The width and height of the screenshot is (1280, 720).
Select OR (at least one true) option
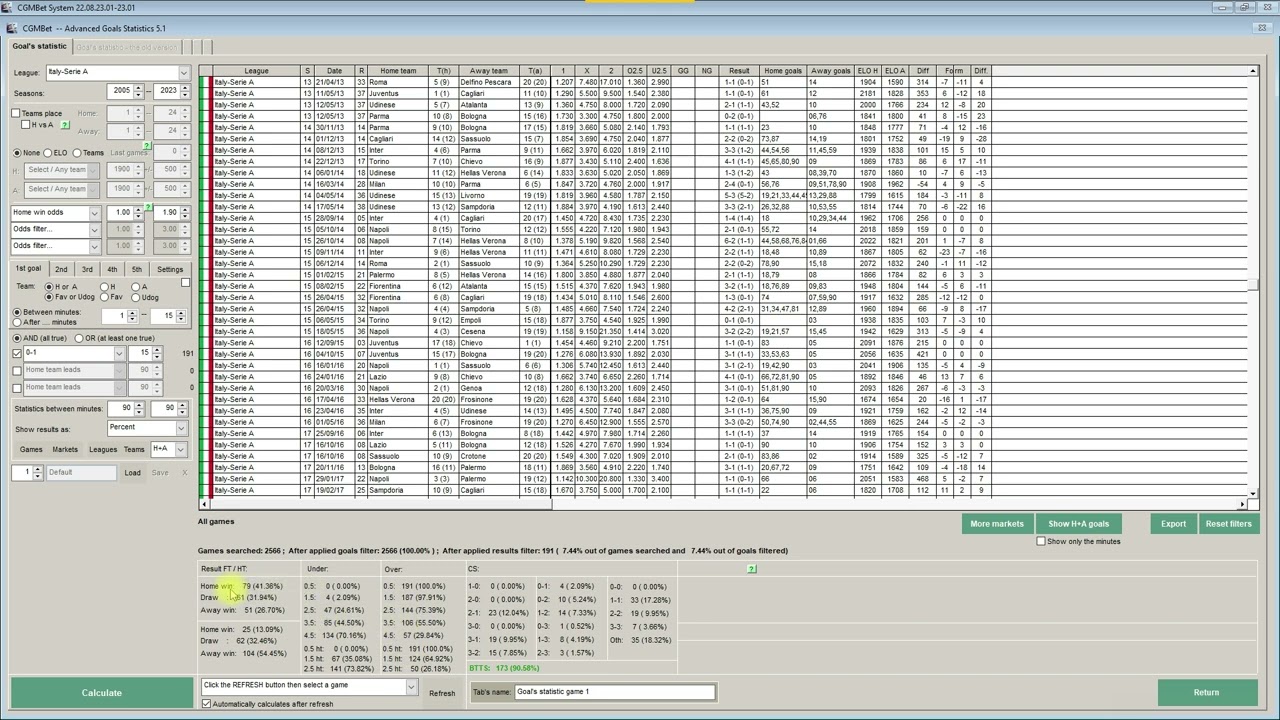79,338
